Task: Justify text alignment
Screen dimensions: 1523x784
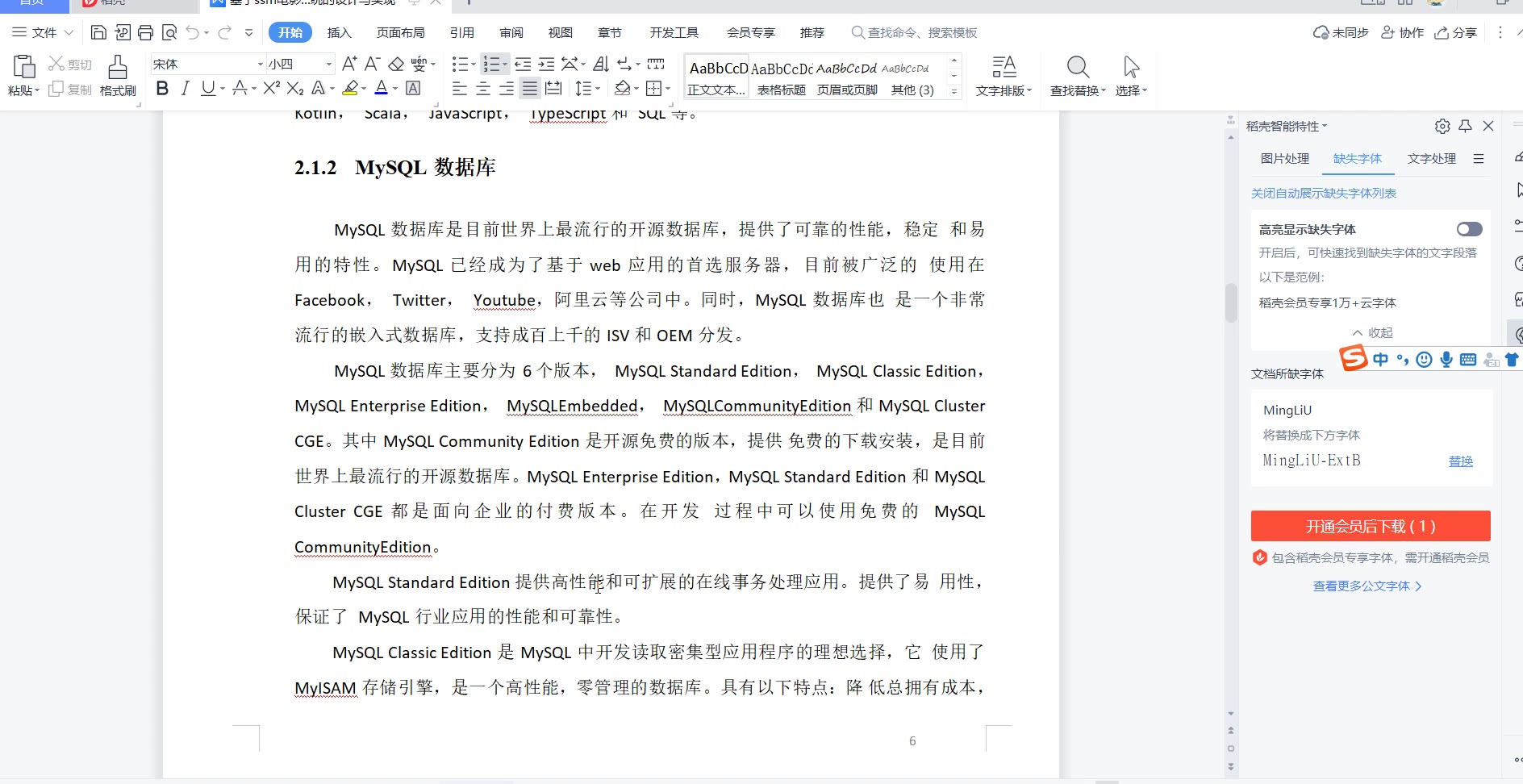Action: pyautogui.click(x=530, y=88)
